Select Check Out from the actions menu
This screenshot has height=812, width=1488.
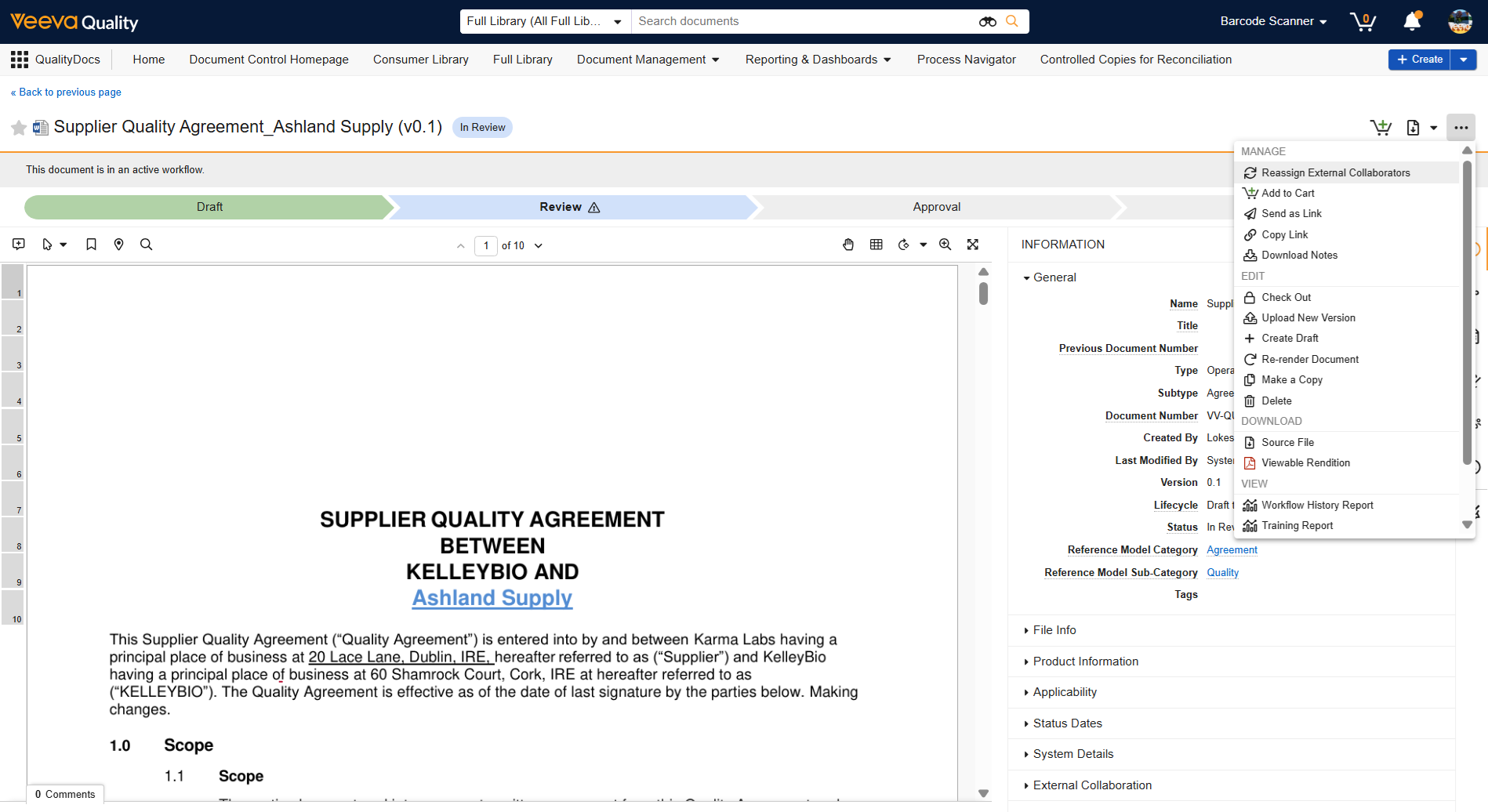click(1286, 298)
